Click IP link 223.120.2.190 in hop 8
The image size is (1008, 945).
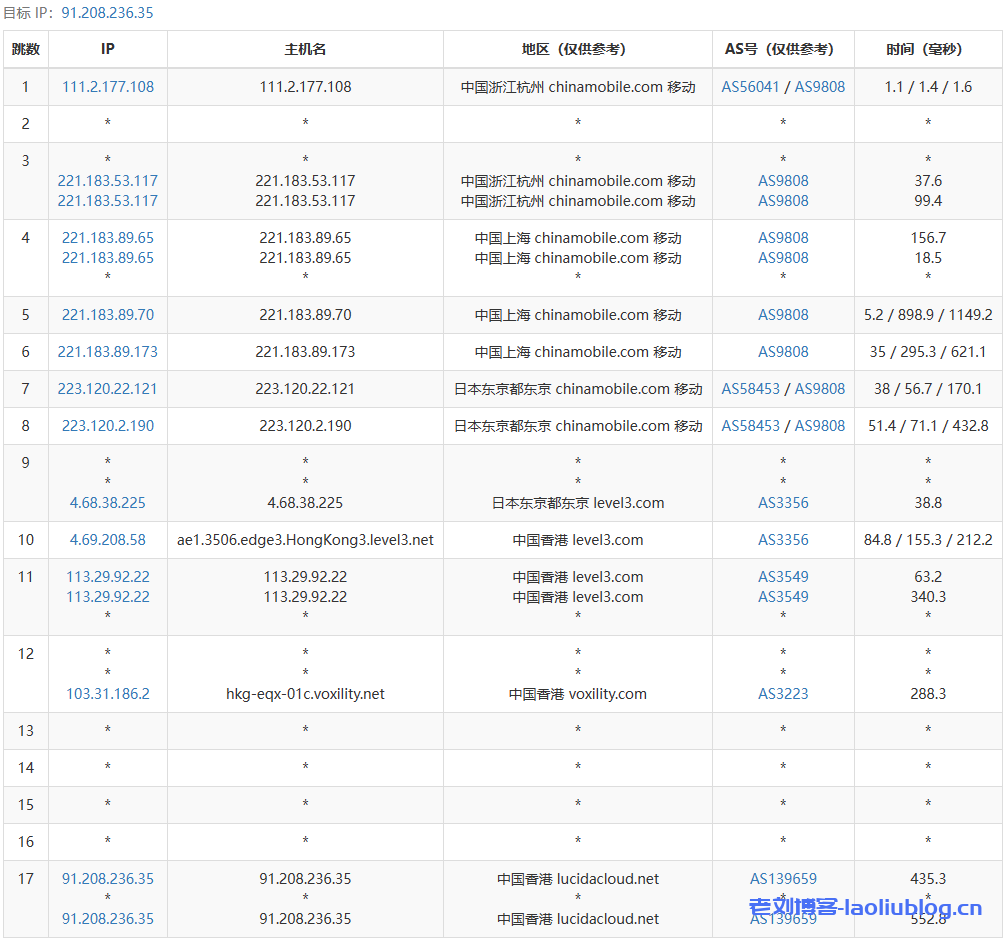tap(108, 426)
